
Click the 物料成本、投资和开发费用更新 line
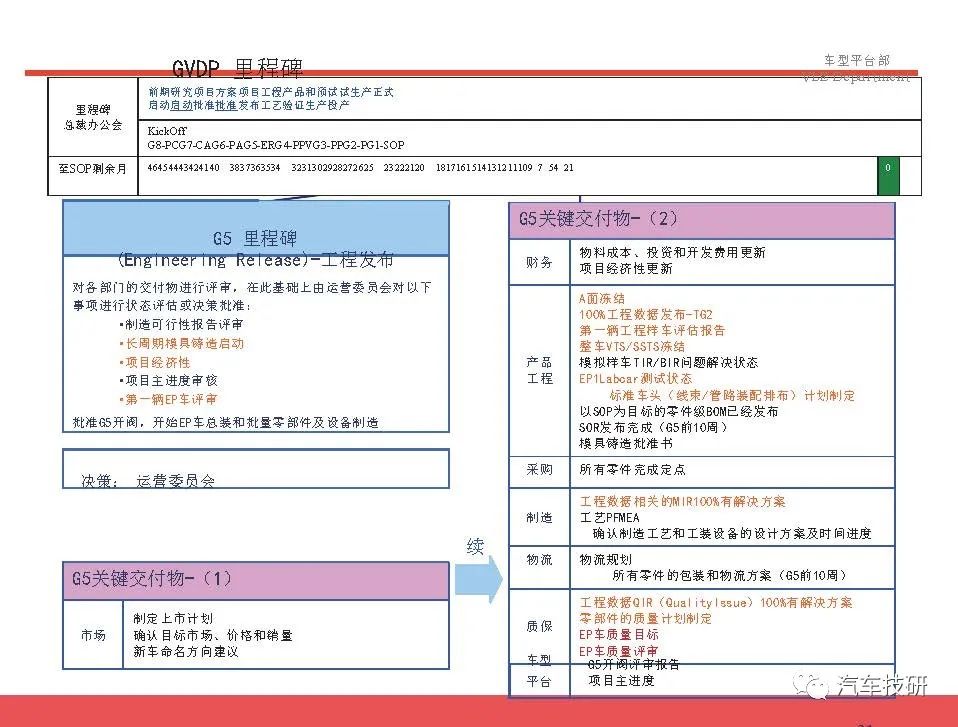(672, 252)
